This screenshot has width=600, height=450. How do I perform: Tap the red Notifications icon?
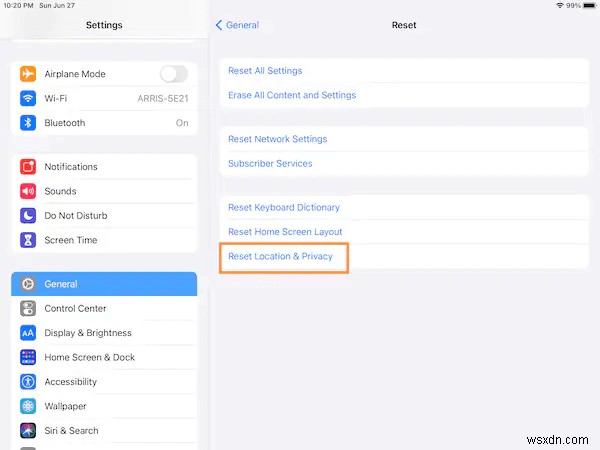[28, 166]
